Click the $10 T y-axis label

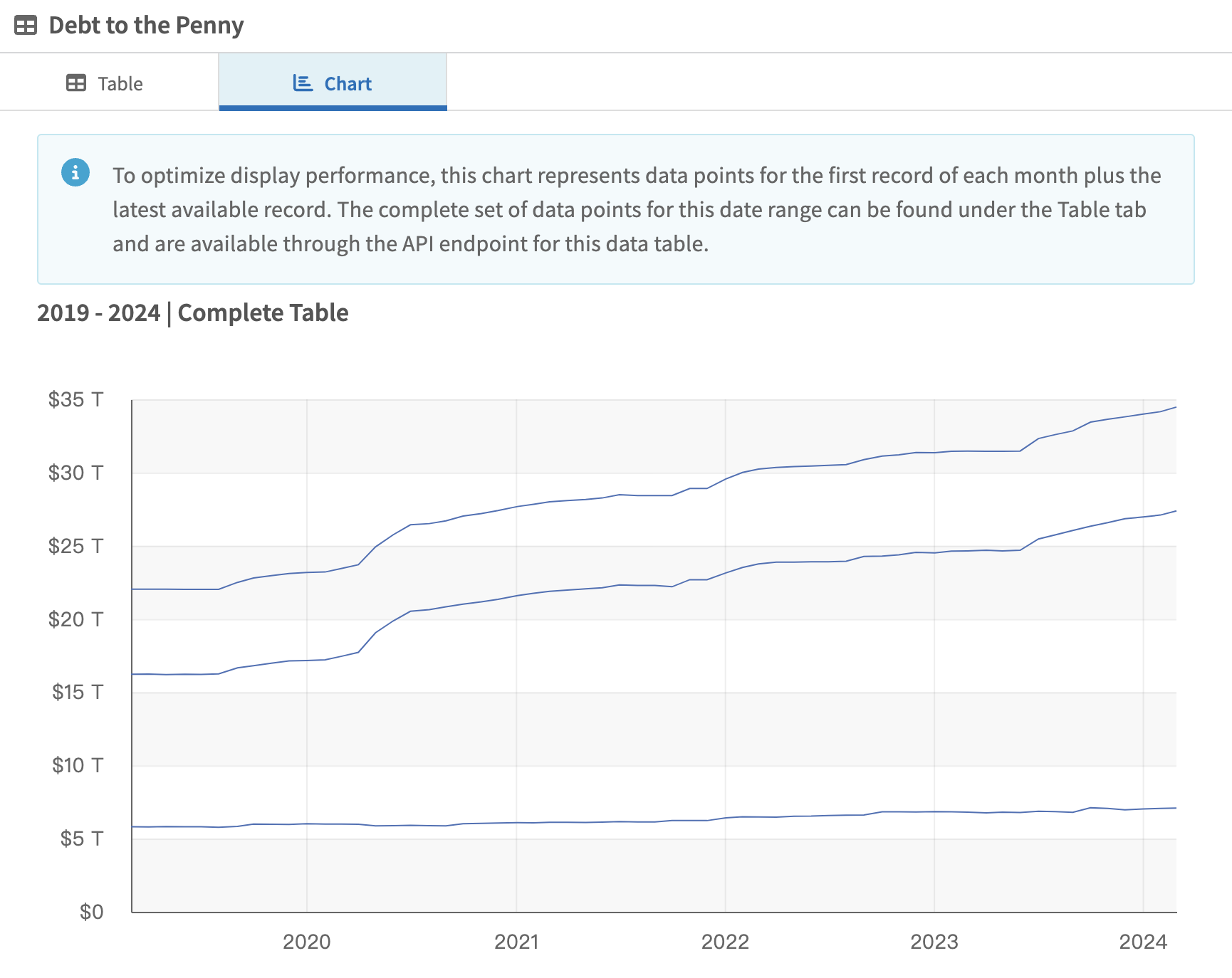pos(78,765)
